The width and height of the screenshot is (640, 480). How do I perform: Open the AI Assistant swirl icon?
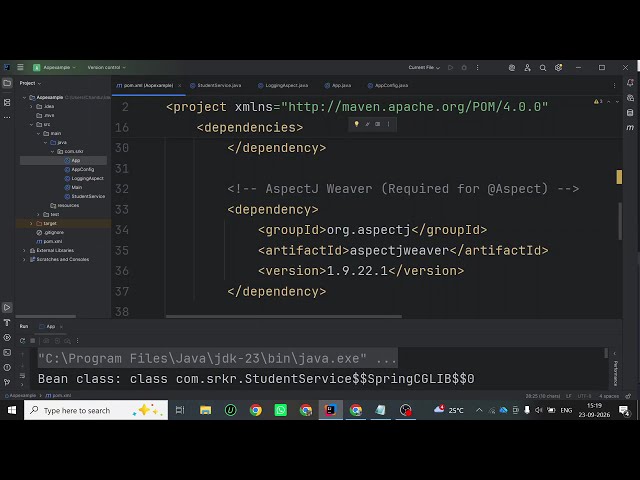pos(512,68)
